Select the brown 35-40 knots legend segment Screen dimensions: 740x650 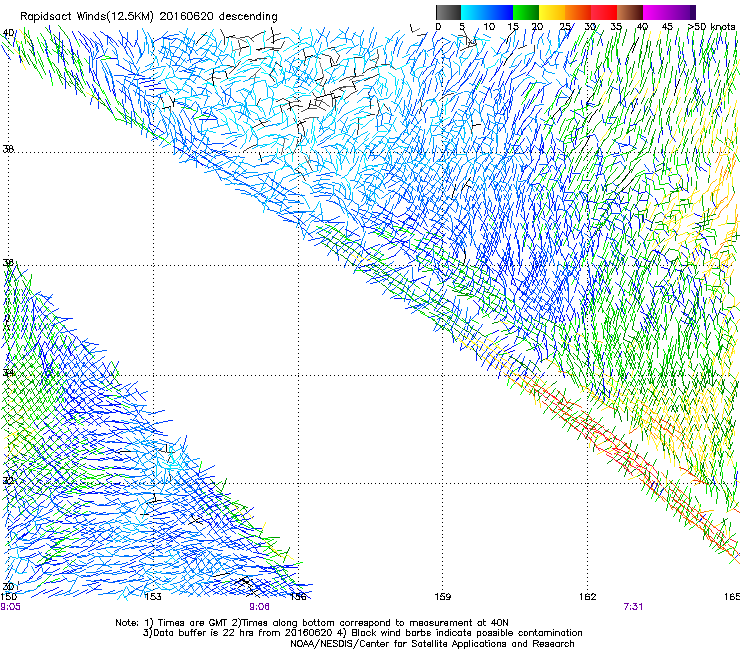630,12
